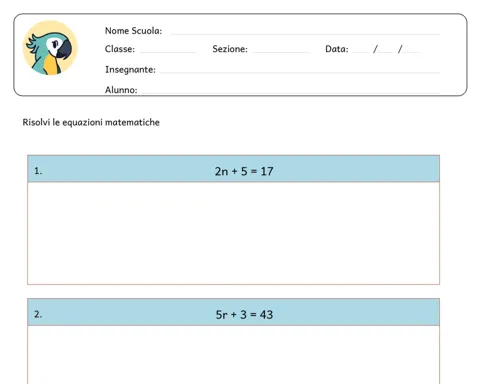Viewport: 480px width, 384px height.
Task: Click the 'Risolvi le equazioni matematiche' heading
Action: [91, 122]
